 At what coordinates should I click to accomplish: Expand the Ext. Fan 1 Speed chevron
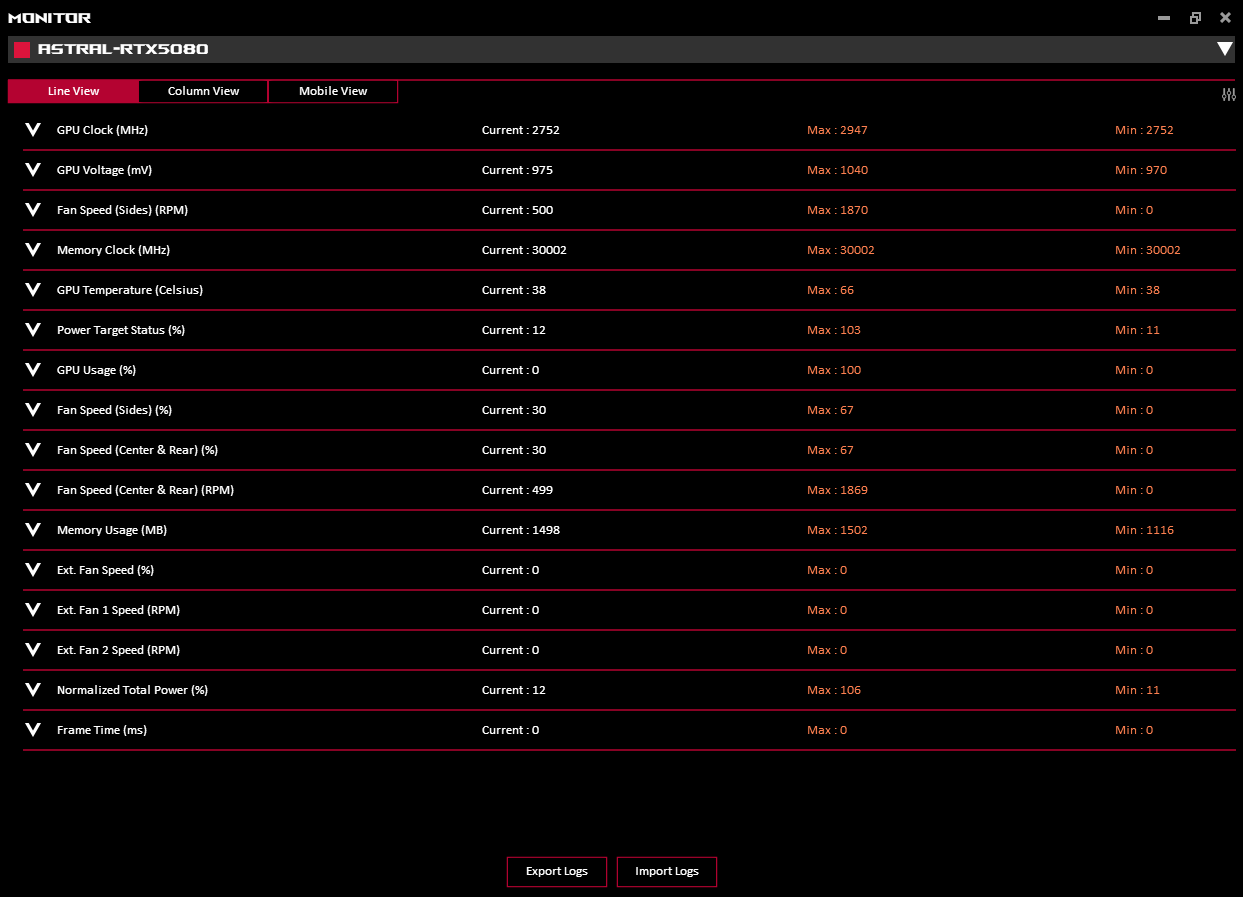coord(33,610)
